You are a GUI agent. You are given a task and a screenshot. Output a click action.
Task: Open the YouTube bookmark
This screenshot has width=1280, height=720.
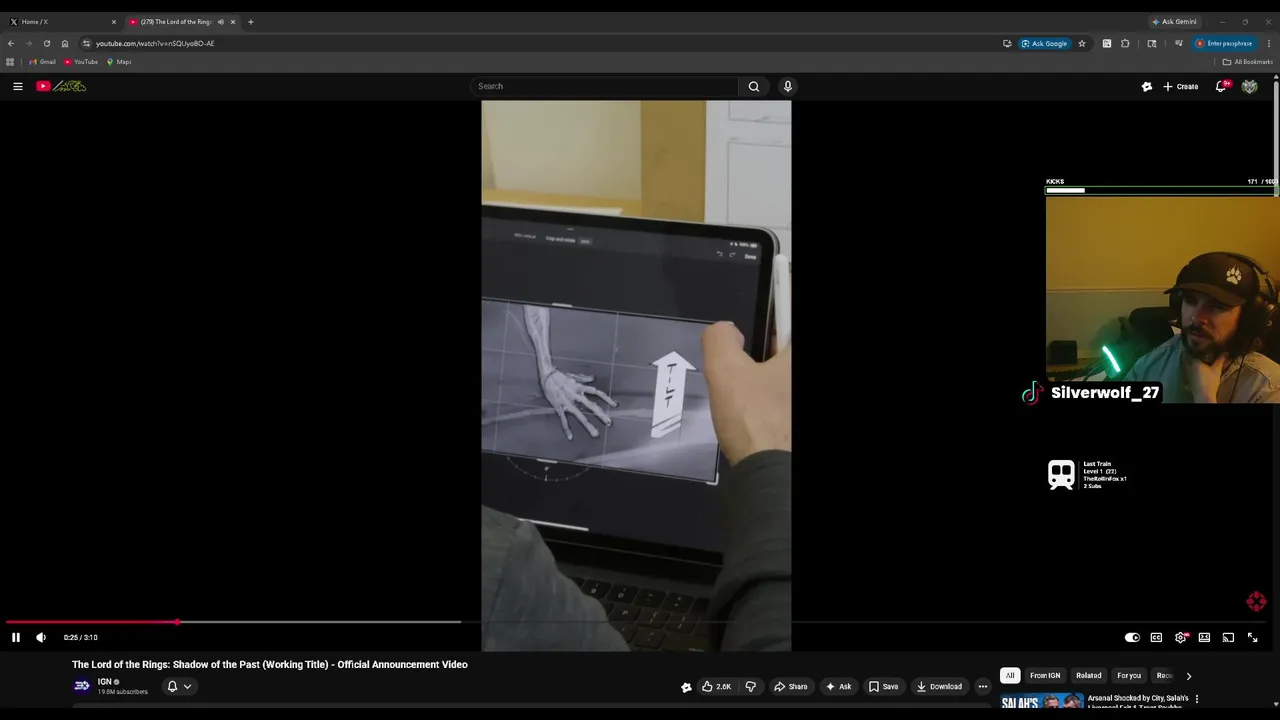coord(81,62)
